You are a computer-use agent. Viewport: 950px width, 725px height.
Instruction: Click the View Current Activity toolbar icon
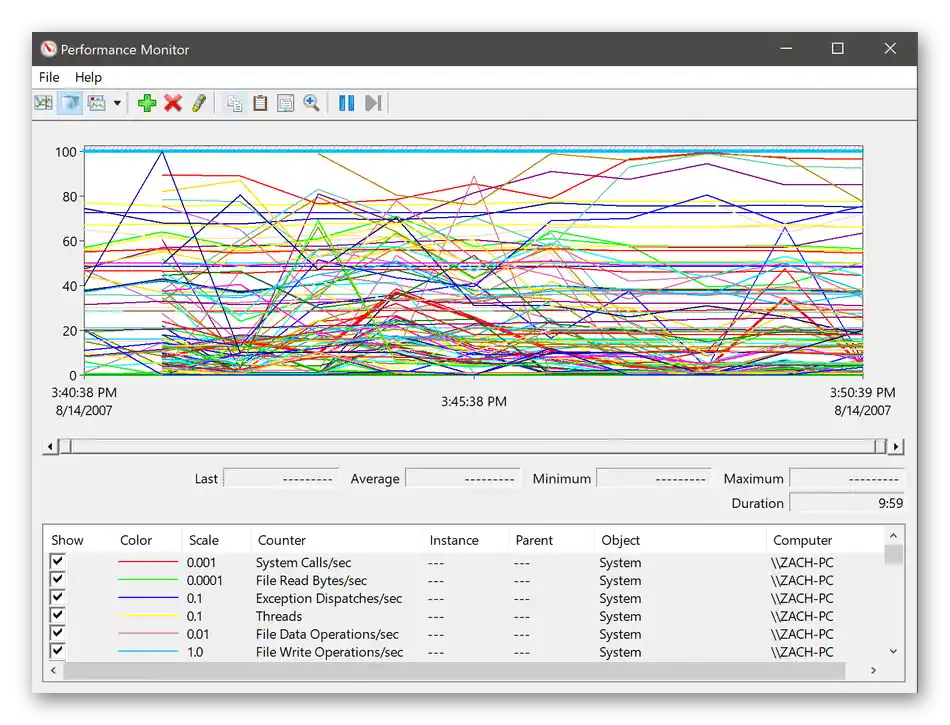click(x=43, y=103)
